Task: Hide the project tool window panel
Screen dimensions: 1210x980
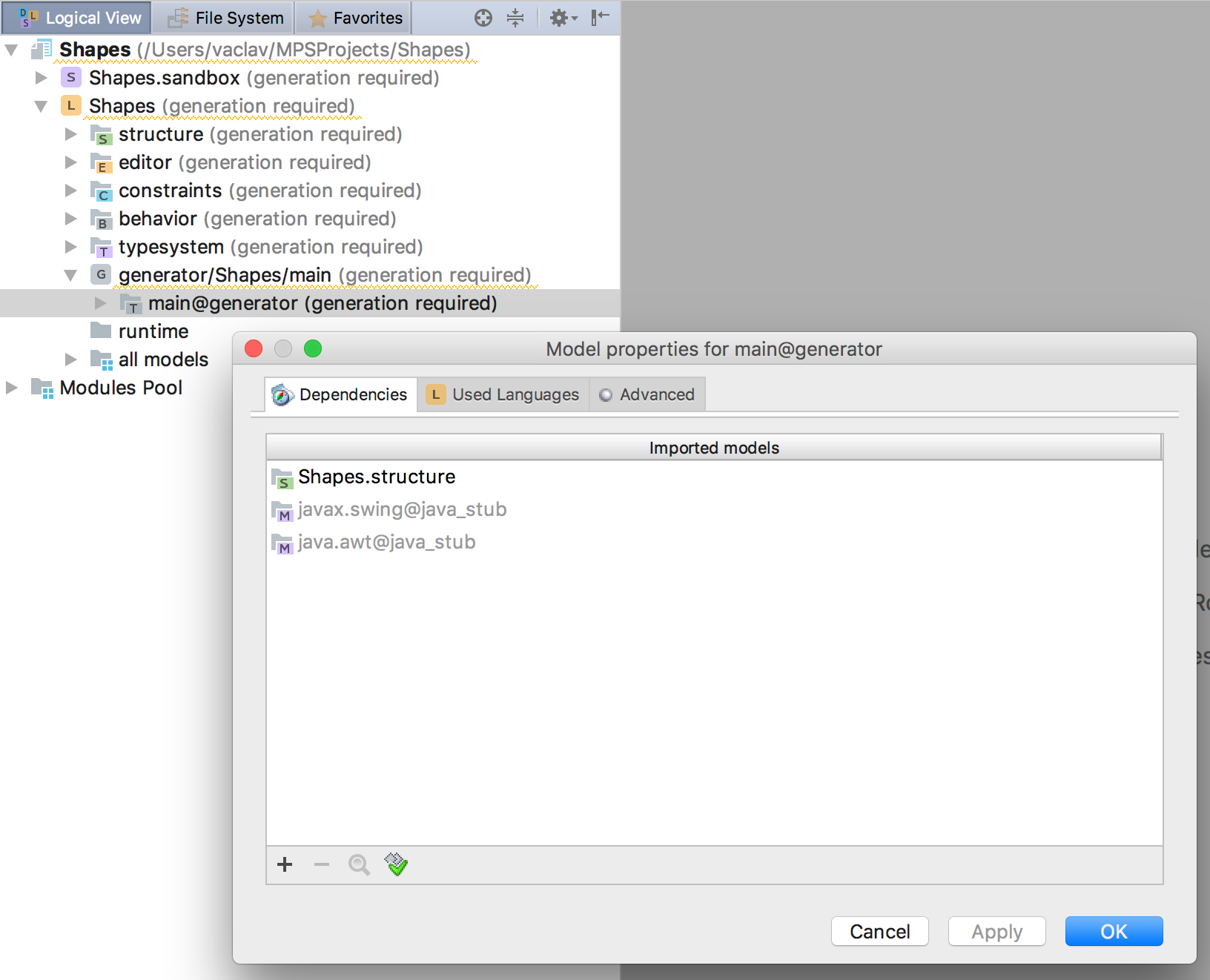Action: click(600, 18)
